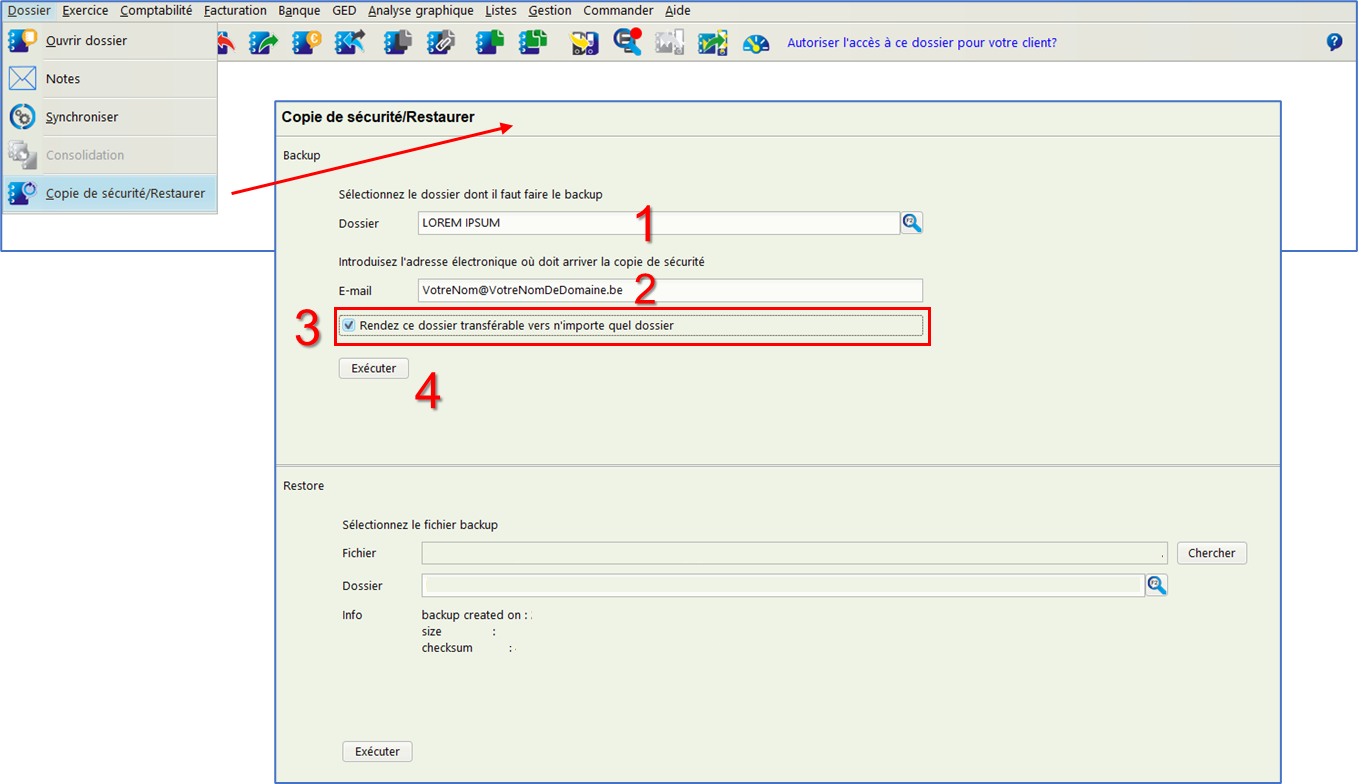1358x784 pixels.
Task: Click the notebook icon with single green document
Action: point(489,42)
